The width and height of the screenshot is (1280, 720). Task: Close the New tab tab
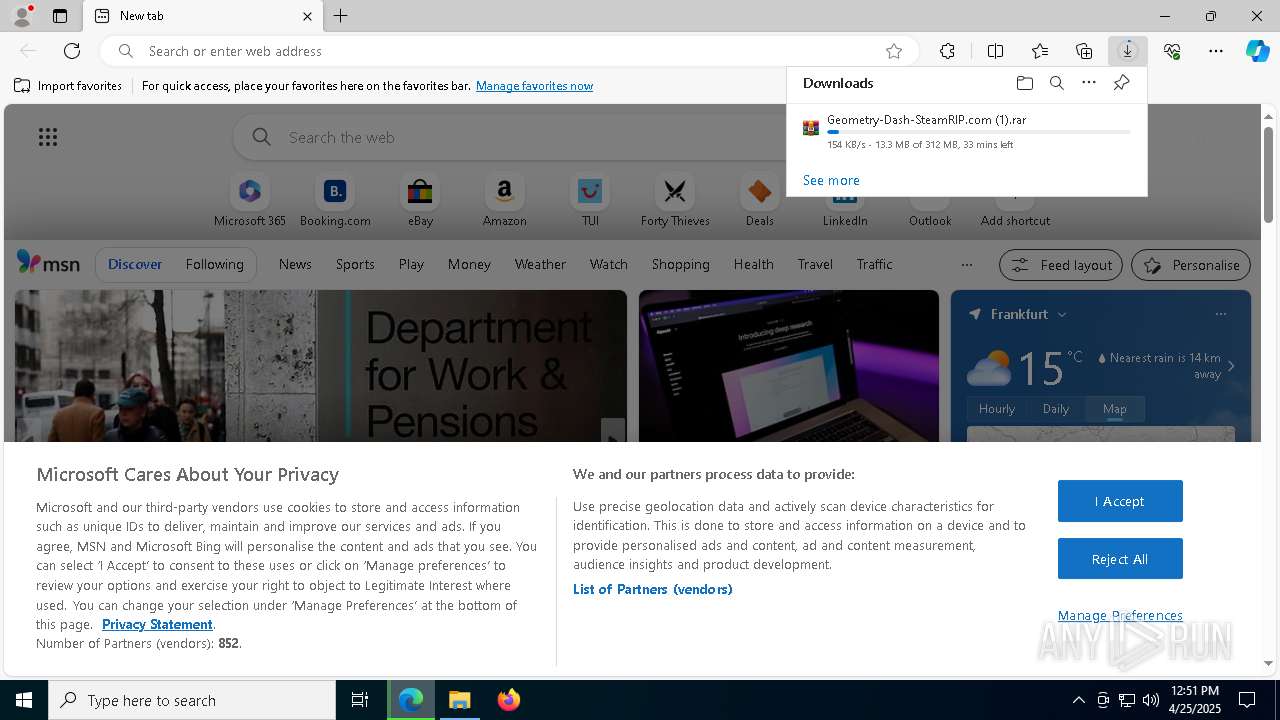307,16
